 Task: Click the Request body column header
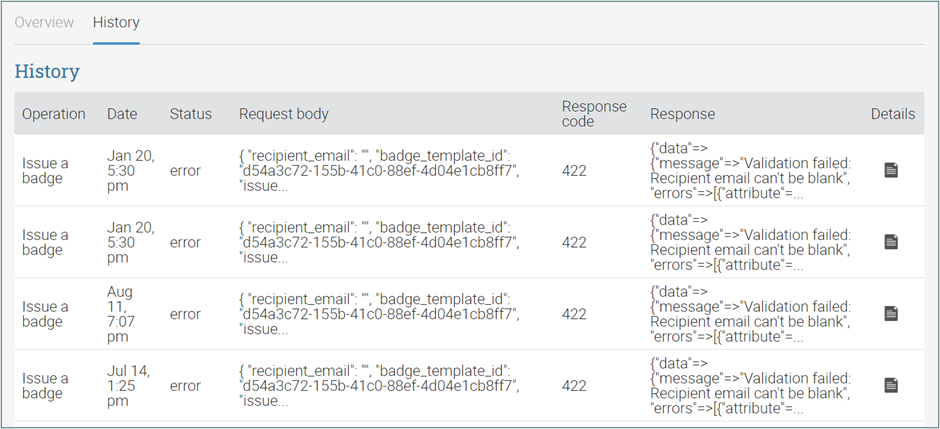(284, 114)
